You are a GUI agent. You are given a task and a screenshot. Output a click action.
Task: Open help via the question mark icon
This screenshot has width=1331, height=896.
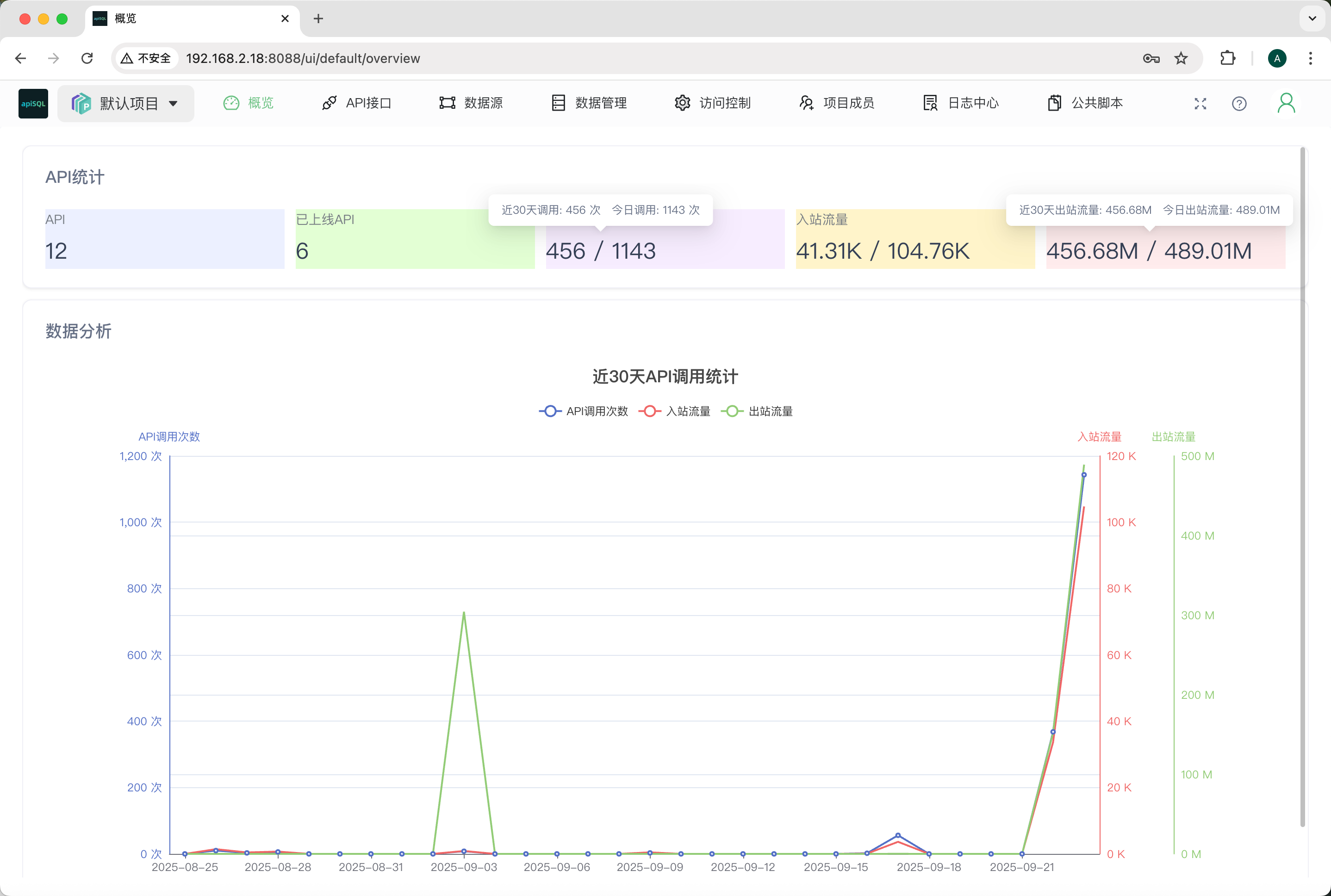tap(1239, 103)
